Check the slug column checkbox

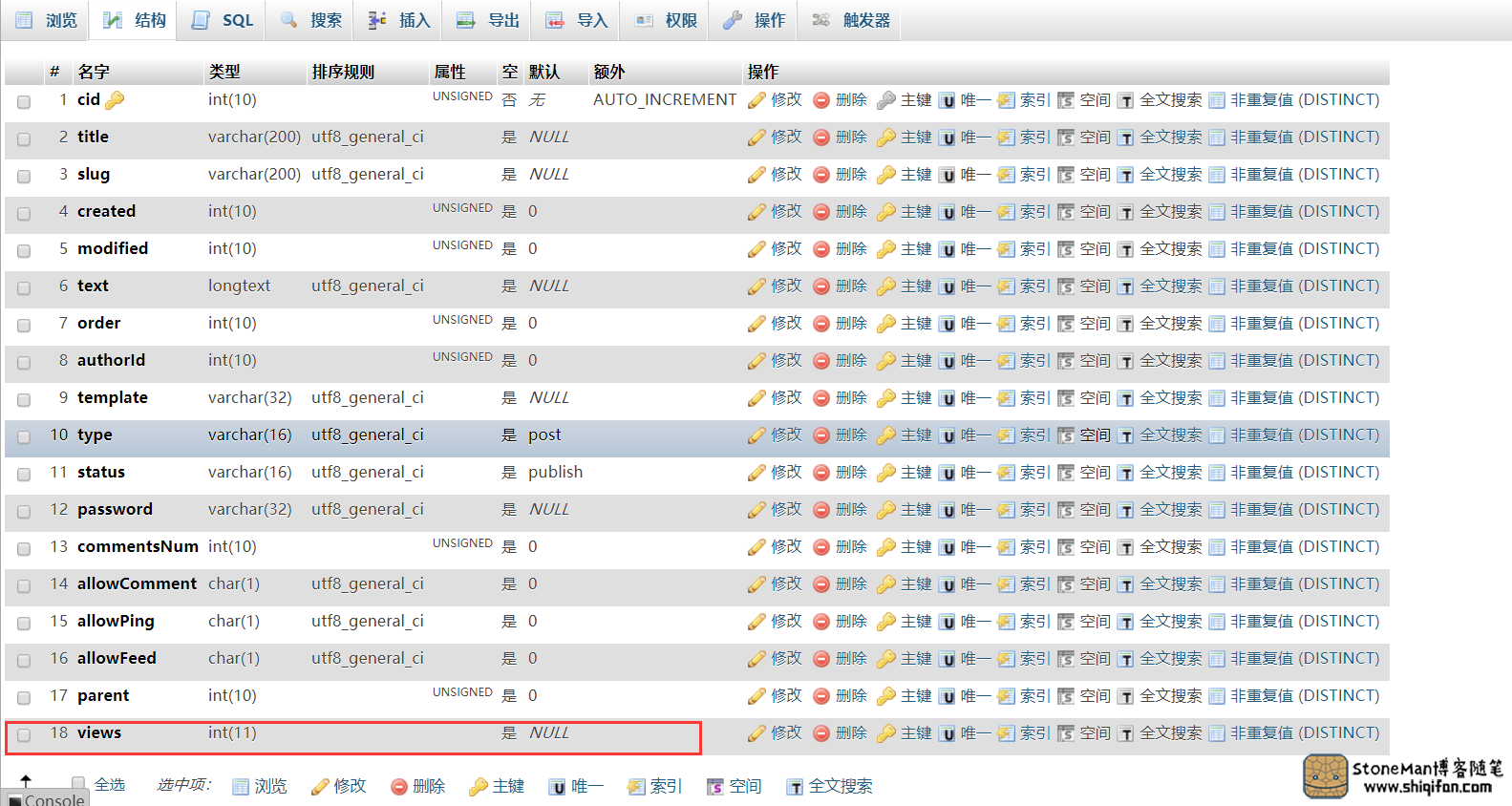(x=24, y=176)
